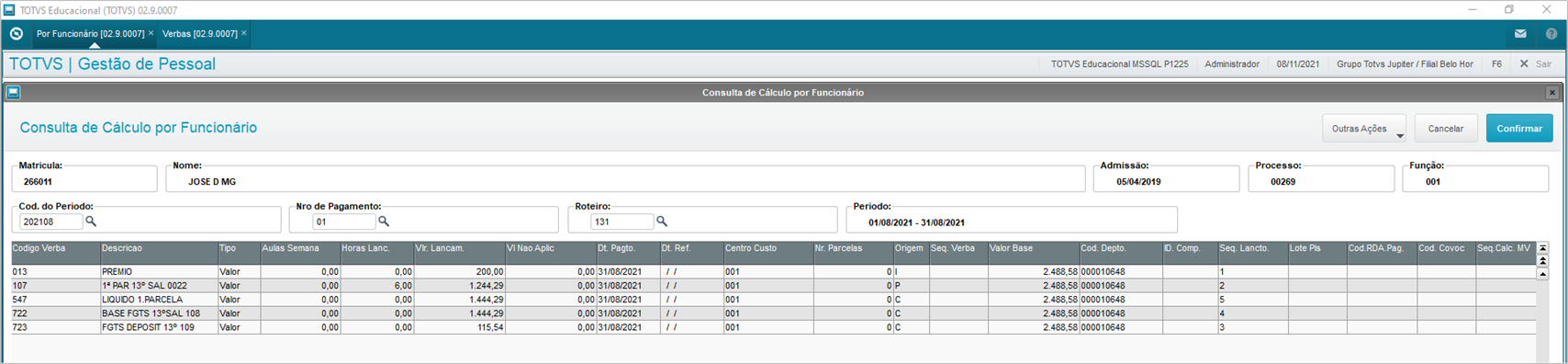This screenshot has height=364, width=1568.
Task: Click the TOTVS home circle icon
Action: point(17,33)
